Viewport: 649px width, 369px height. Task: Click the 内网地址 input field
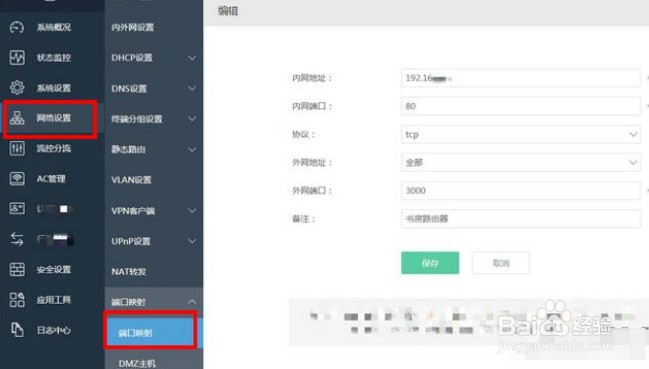[x=521, y=78]
